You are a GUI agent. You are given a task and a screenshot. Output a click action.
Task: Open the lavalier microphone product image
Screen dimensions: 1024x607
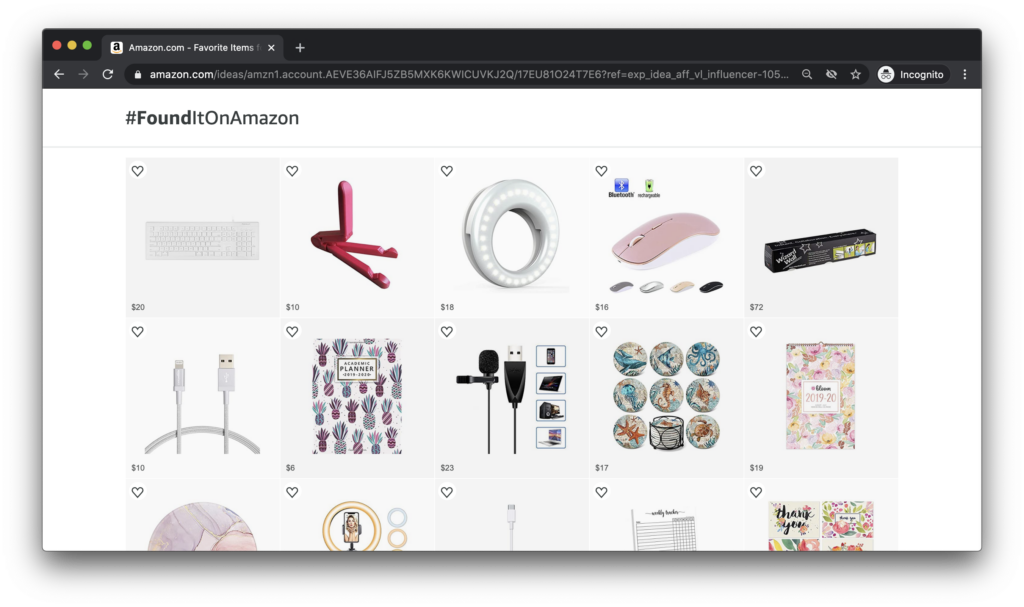point(511,399)
